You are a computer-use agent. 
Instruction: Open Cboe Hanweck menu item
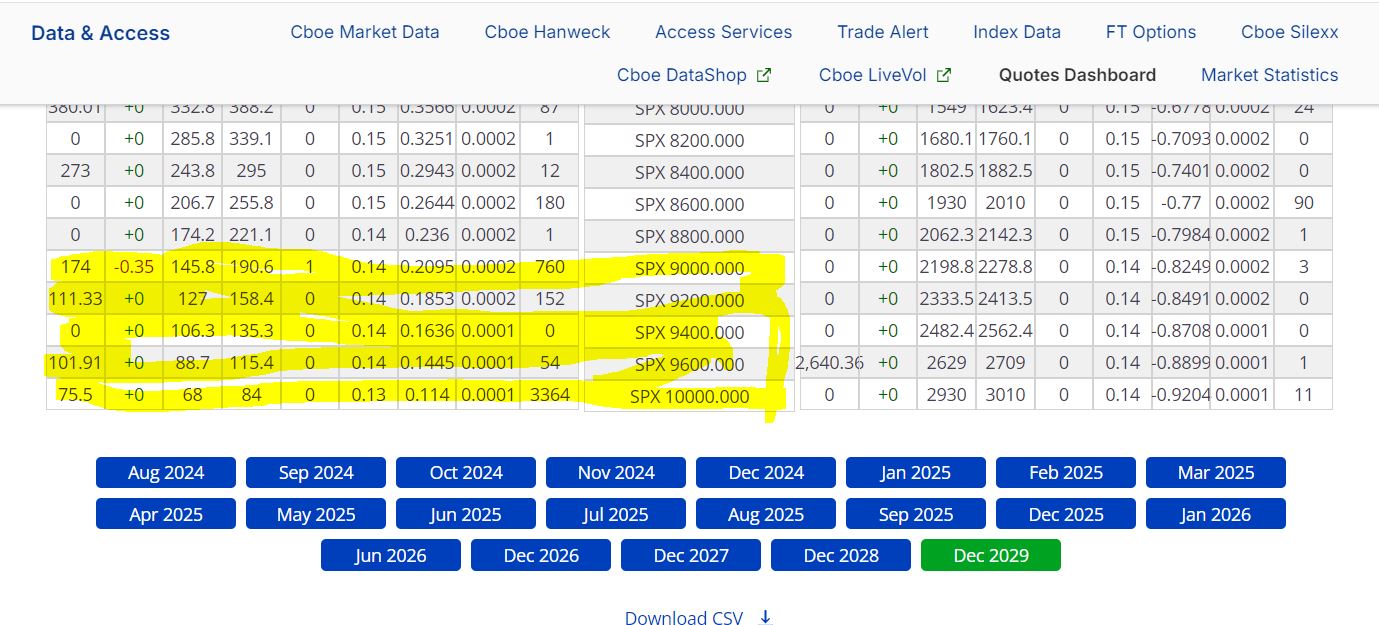coord(547,32)
